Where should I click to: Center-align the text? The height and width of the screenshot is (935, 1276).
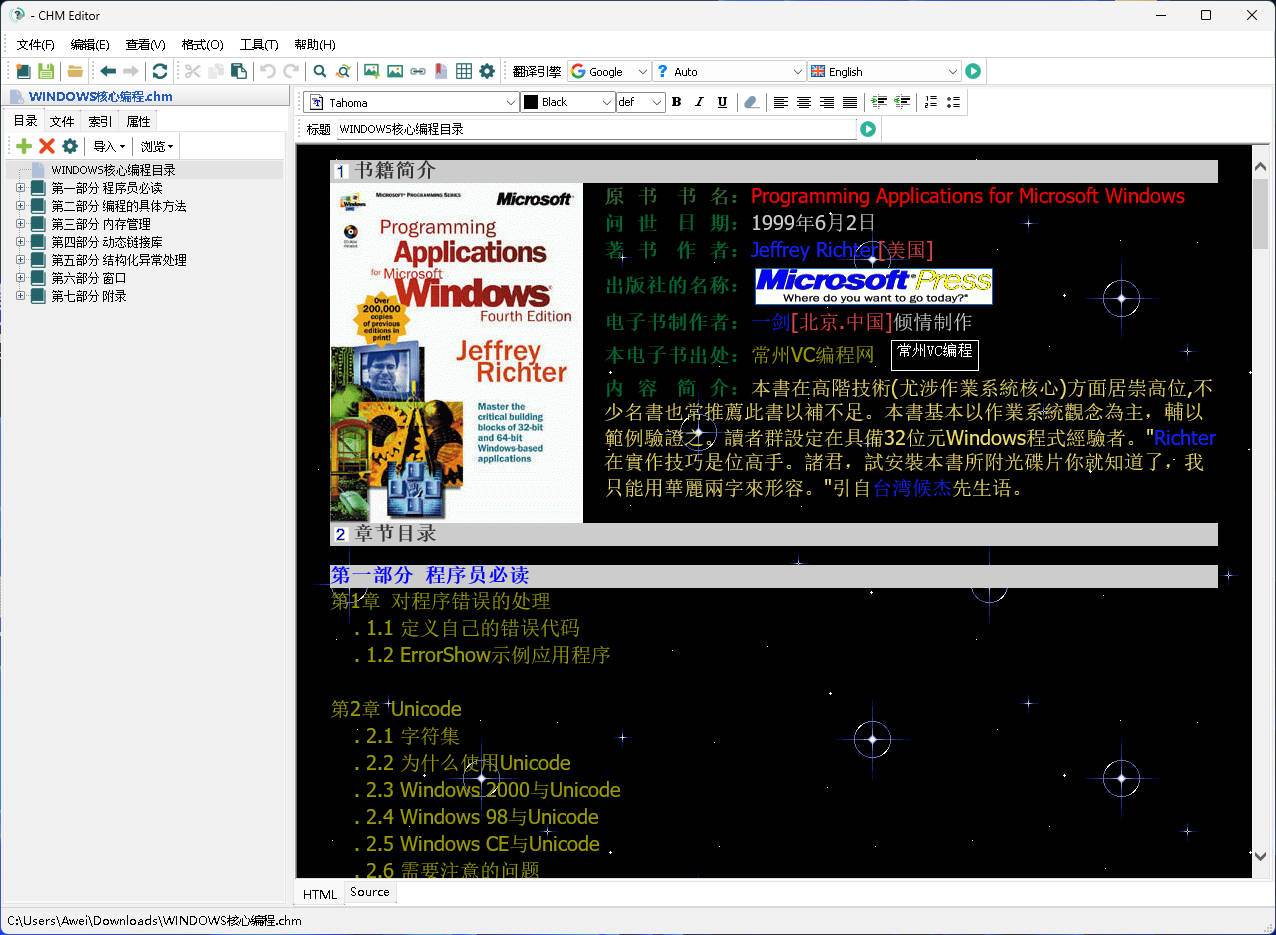pyautogui.click(x=804, y=102)
